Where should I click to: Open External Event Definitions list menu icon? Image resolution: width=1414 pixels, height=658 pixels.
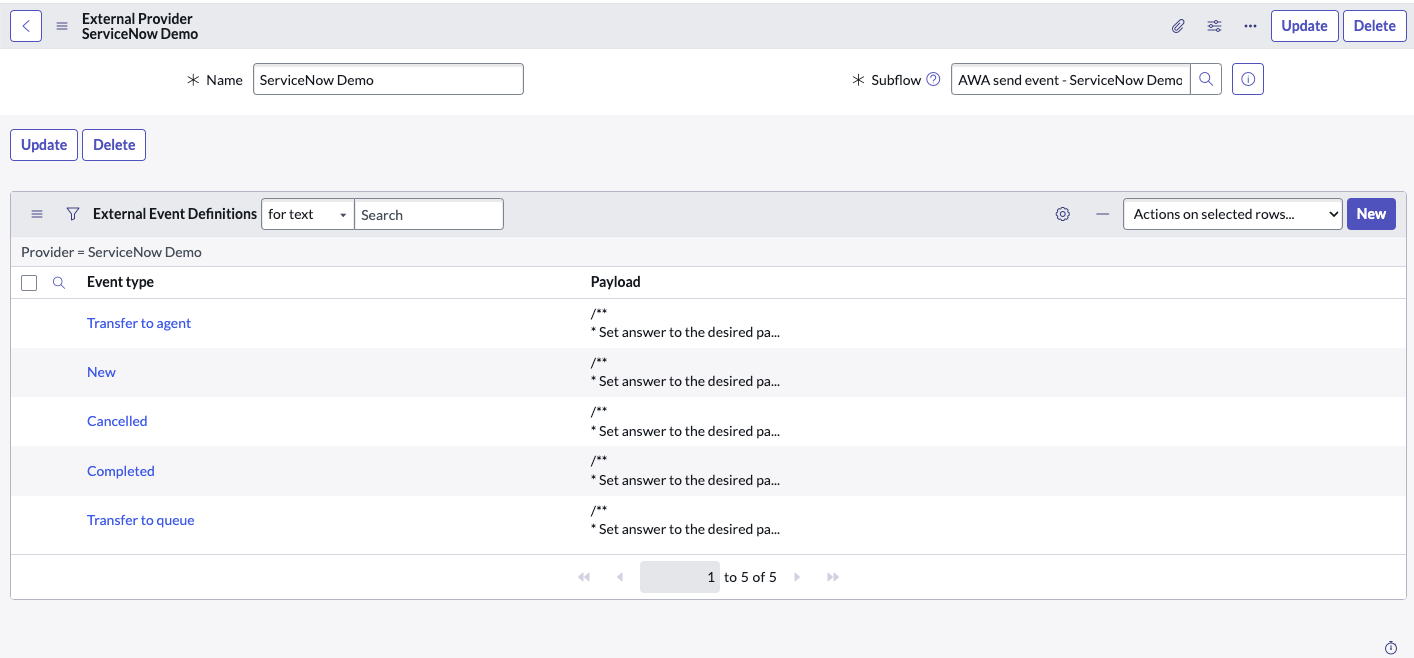(x=37, y=214)
